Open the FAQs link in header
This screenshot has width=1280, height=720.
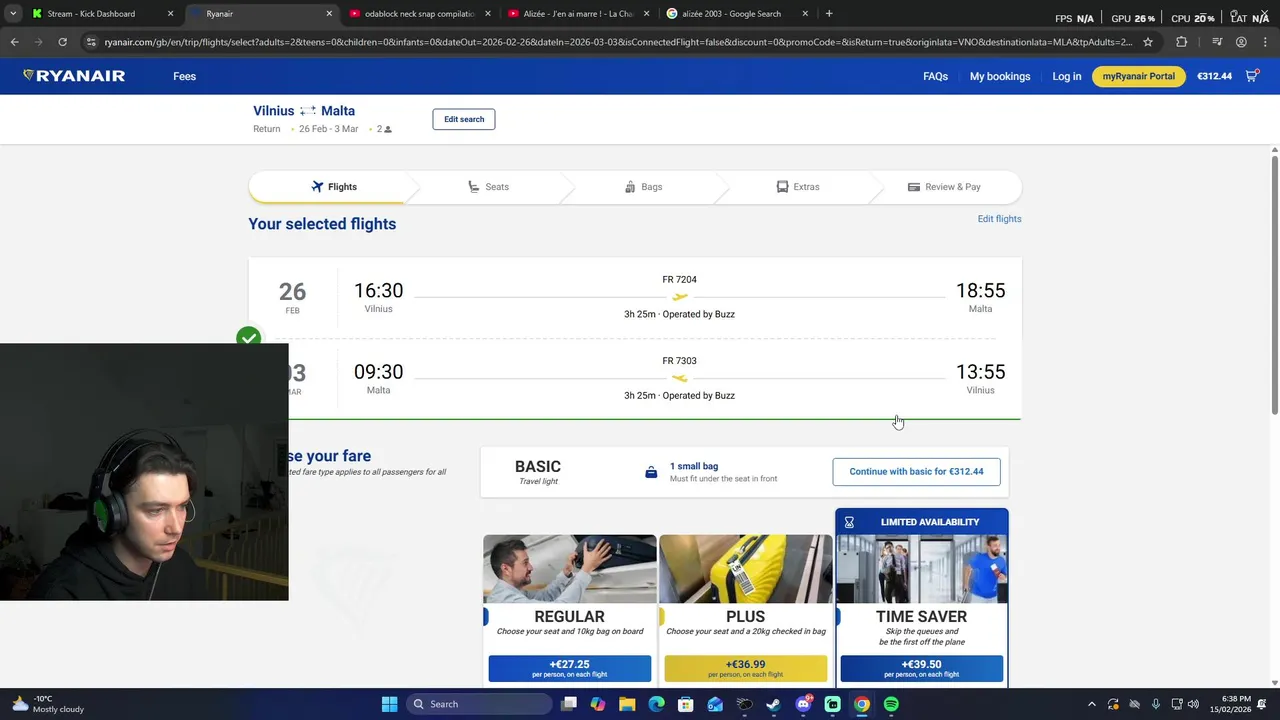935,76
